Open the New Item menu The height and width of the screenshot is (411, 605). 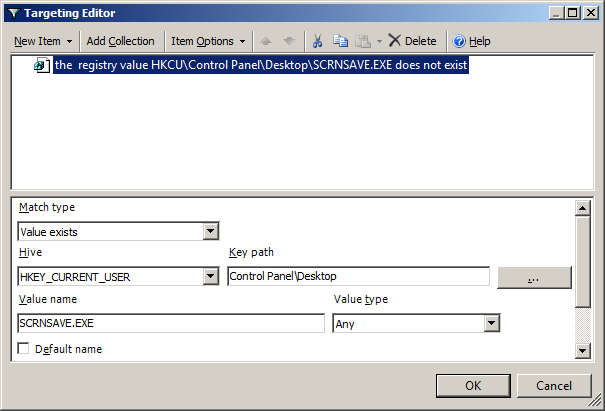tap(42, 41)
